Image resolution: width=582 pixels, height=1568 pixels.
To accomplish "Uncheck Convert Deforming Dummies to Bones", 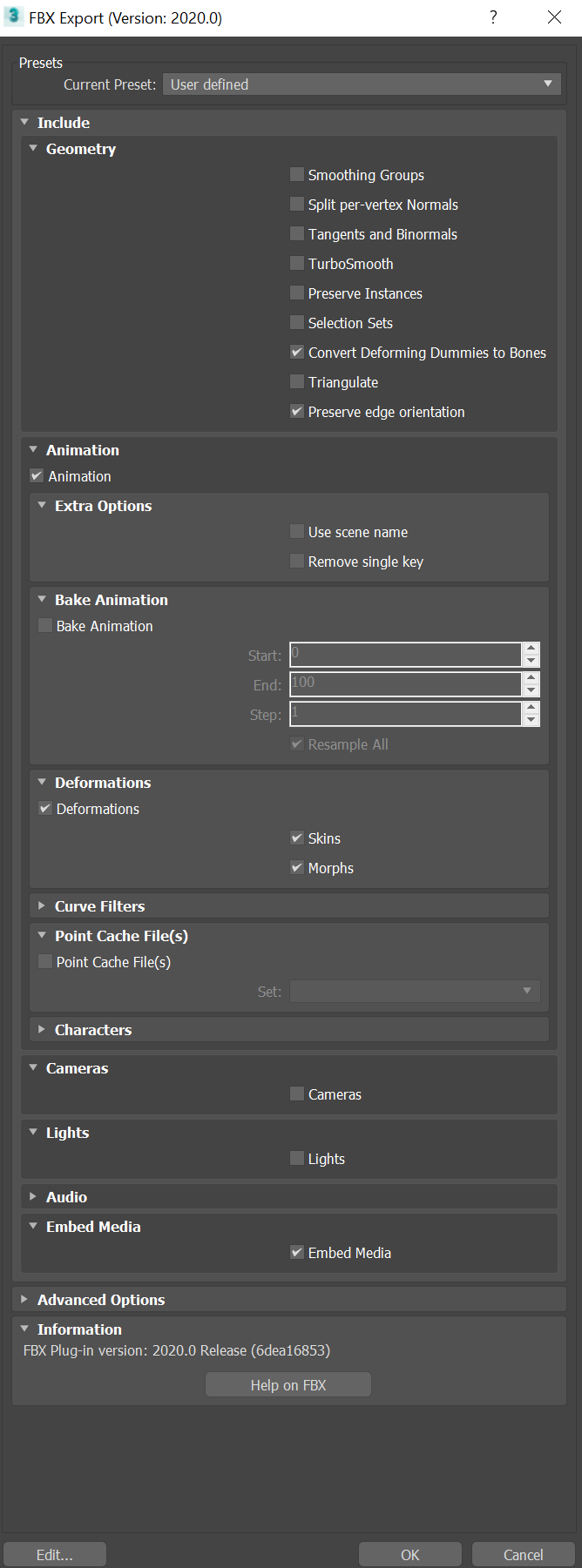I will pos(297,353).
